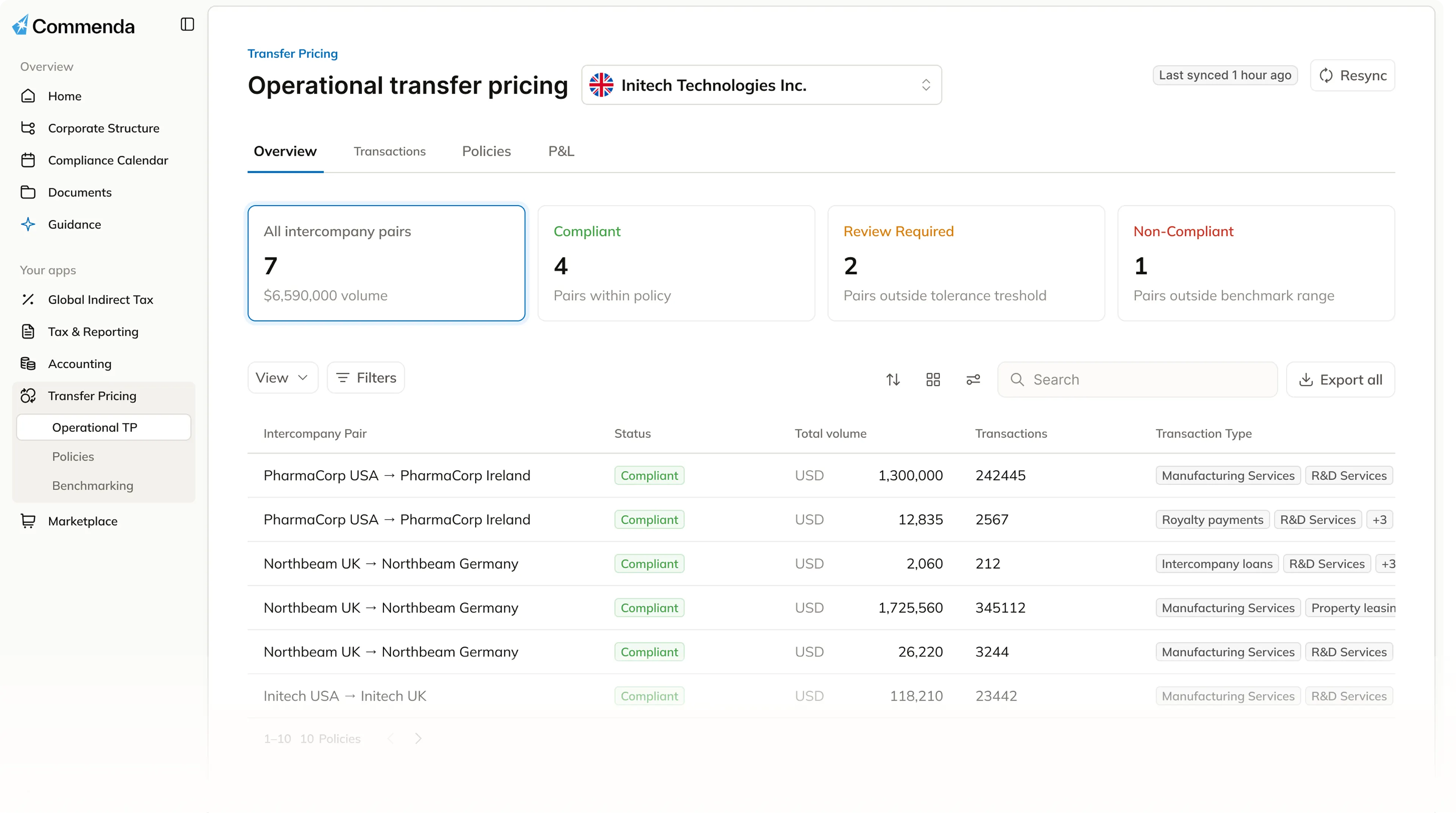
Task: Open the Marketplace cart item
Action: click(83, 521)
